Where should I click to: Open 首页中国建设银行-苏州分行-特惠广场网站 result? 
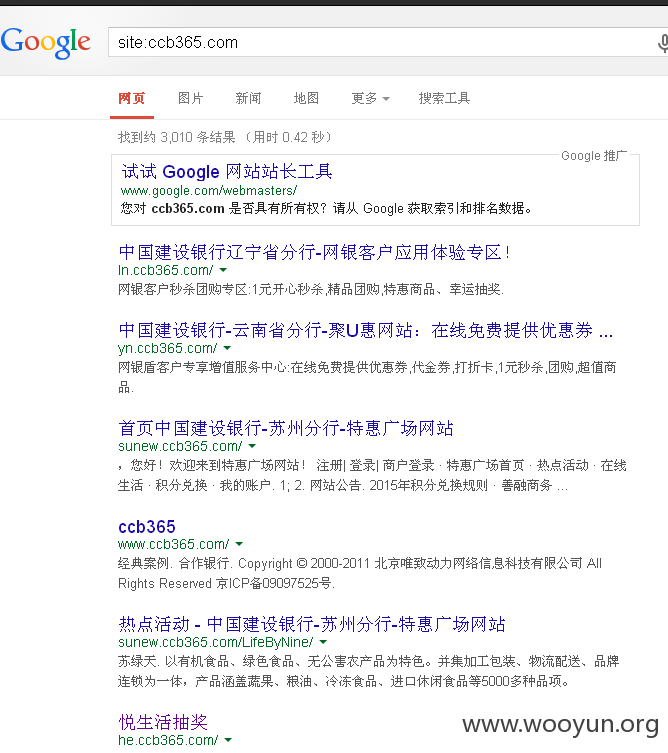(x=286, y=428)
